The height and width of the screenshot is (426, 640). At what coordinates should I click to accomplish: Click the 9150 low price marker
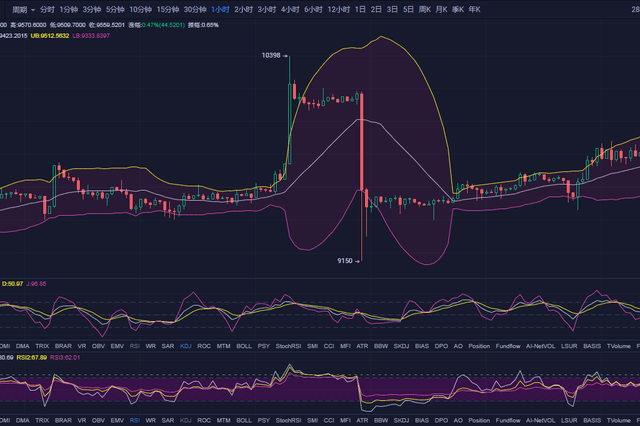click(345, 260)
